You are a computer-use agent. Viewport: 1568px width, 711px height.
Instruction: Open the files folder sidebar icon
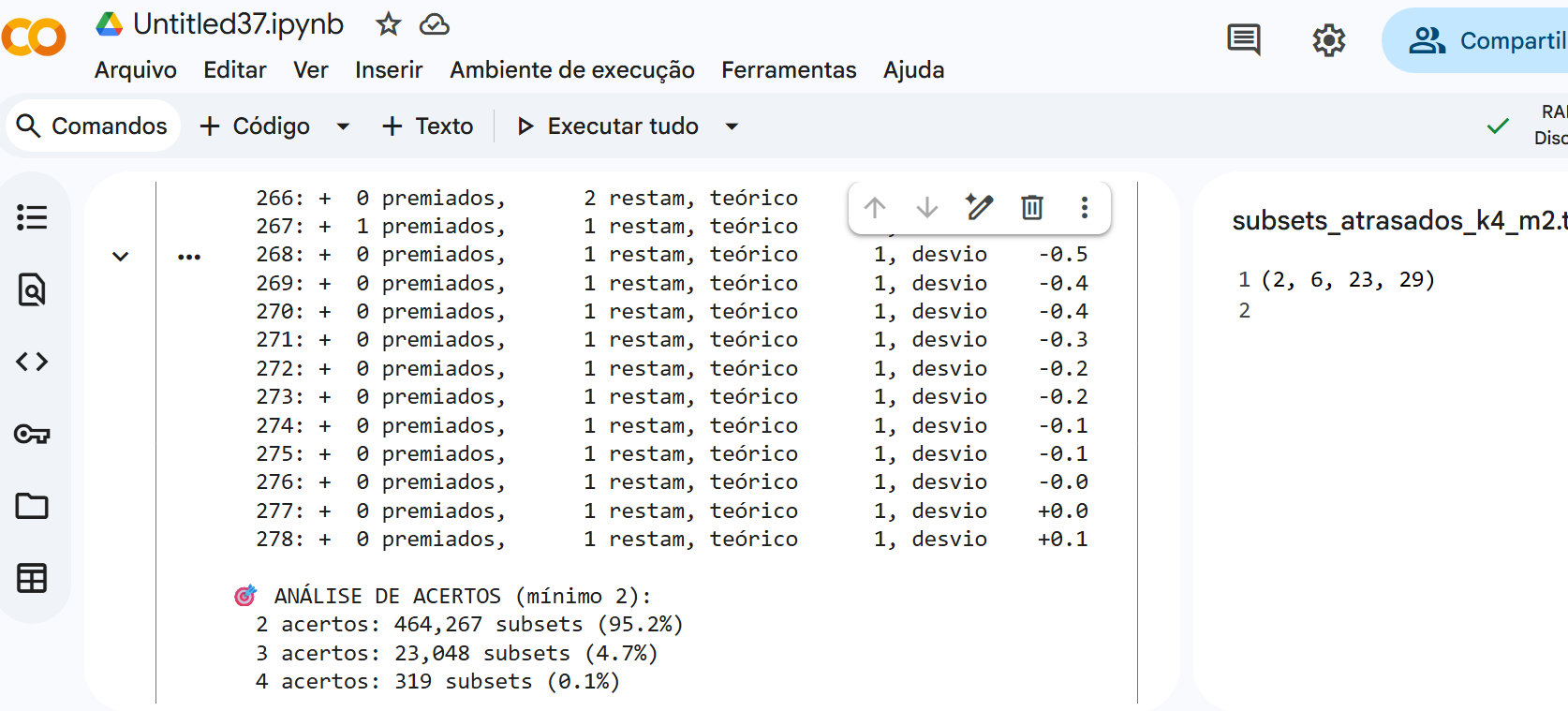point(32,506)
